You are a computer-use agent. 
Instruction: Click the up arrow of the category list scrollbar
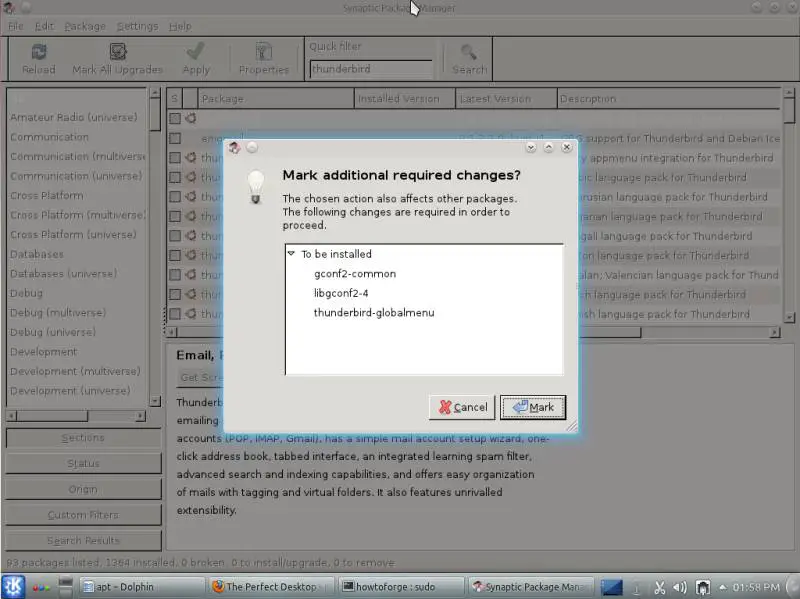tap(155, 93)
